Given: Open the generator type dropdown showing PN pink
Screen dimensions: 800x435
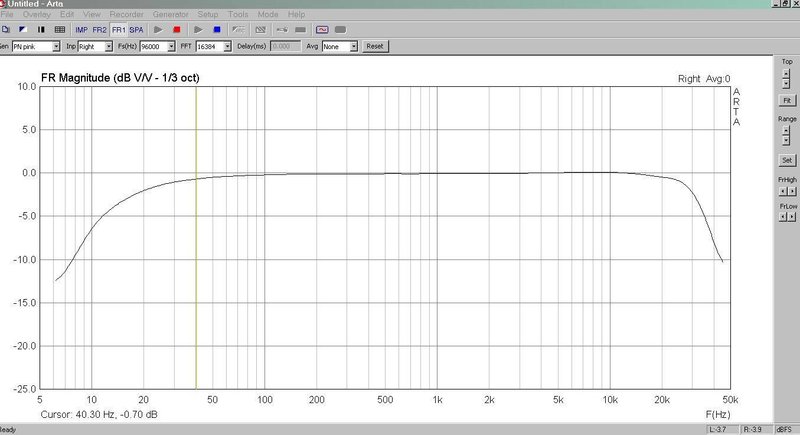Looking at the screenshot, I should pos(36,46).
